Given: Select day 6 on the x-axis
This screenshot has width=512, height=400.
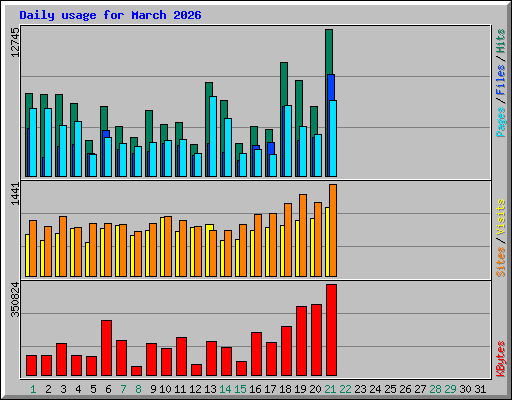Looking at the screenshot, I should [108, 389].
